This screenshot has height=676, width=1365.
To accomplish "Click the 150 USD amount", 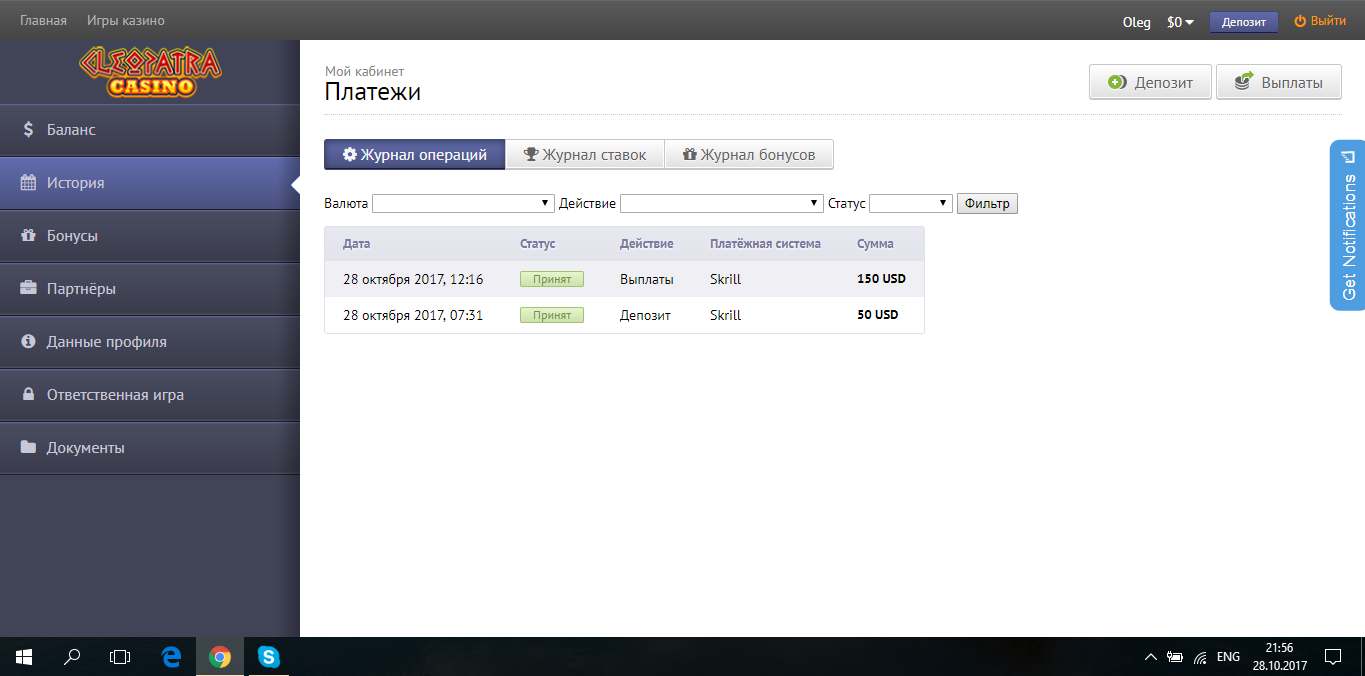I will click(x=881, y=279).
